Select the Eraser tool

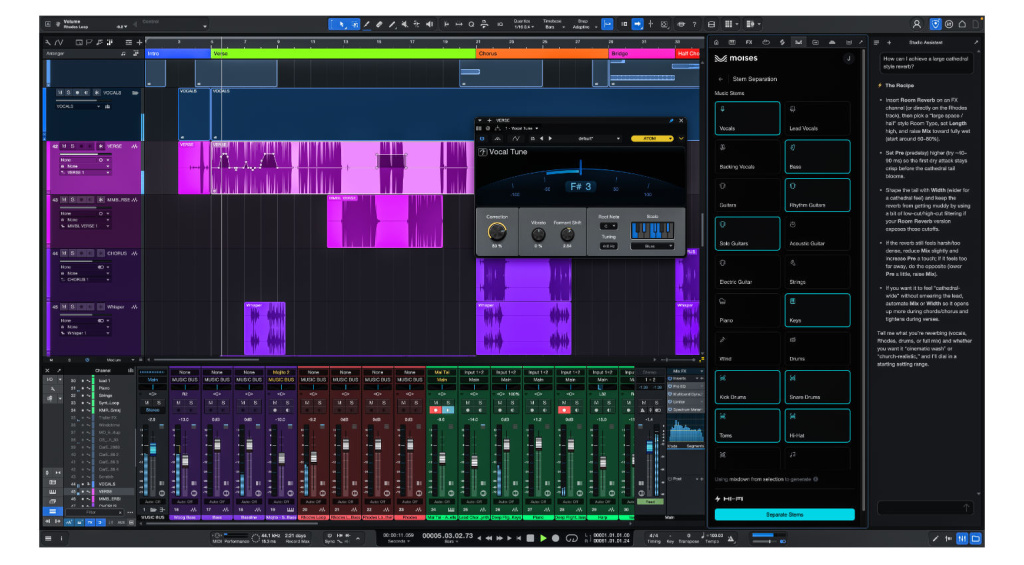coord(379,24)
